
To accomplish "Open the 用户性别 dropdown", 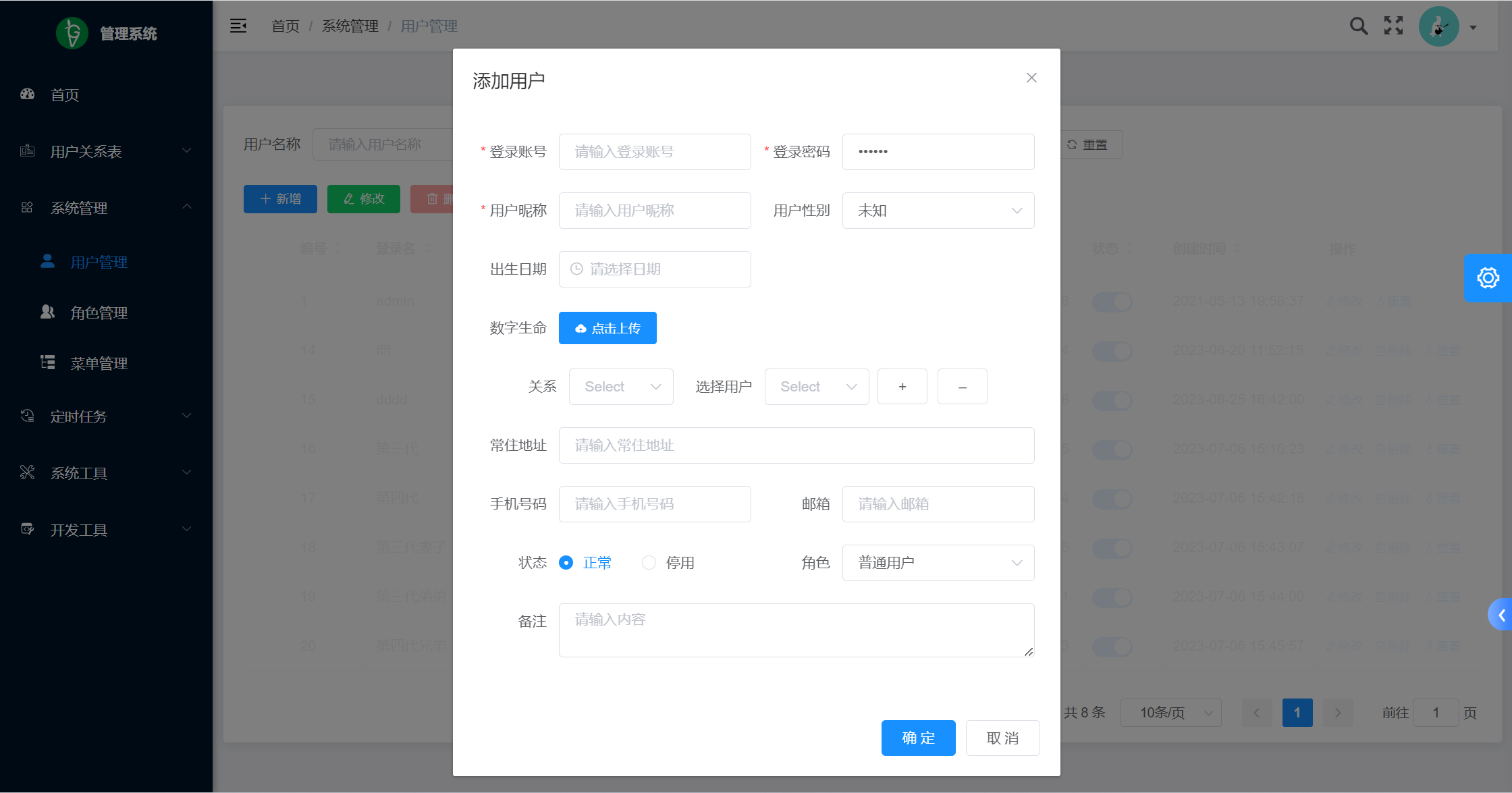I will tap(938, 211).
